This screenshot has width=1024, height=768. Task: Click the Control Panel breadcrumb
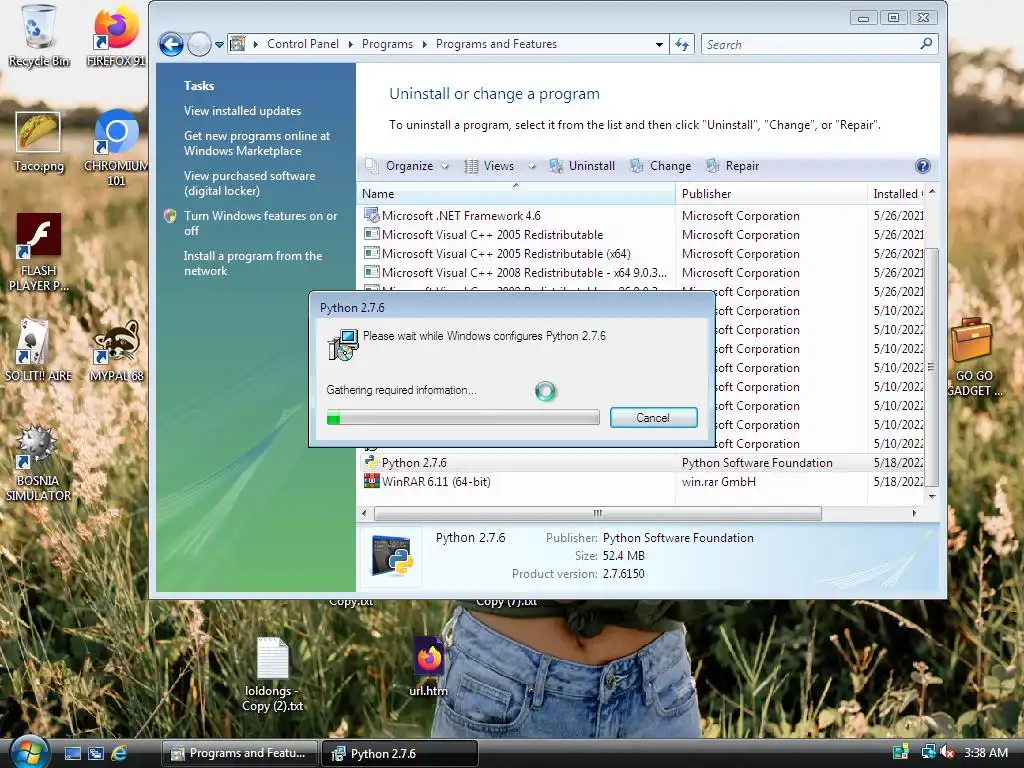click(x=303, y=44)
